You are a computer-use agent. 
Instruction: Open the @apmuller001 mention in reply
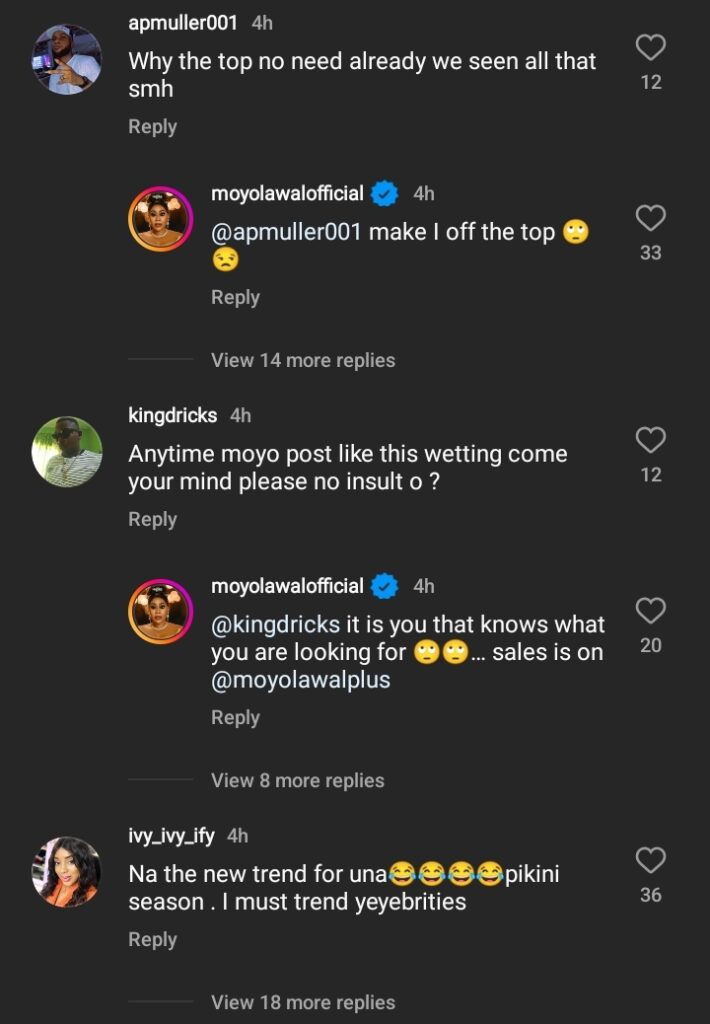286,232
